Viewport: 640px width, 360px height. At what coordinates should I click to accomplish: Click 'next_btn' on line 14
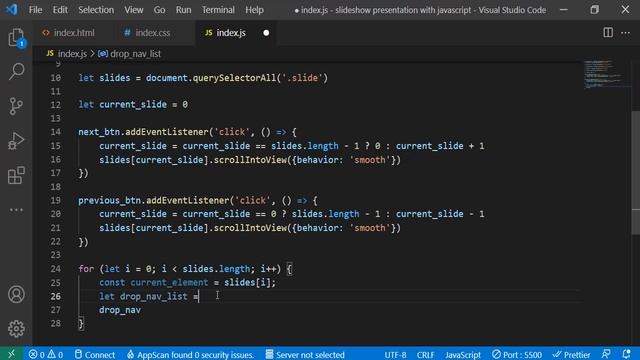pos(99,132)
